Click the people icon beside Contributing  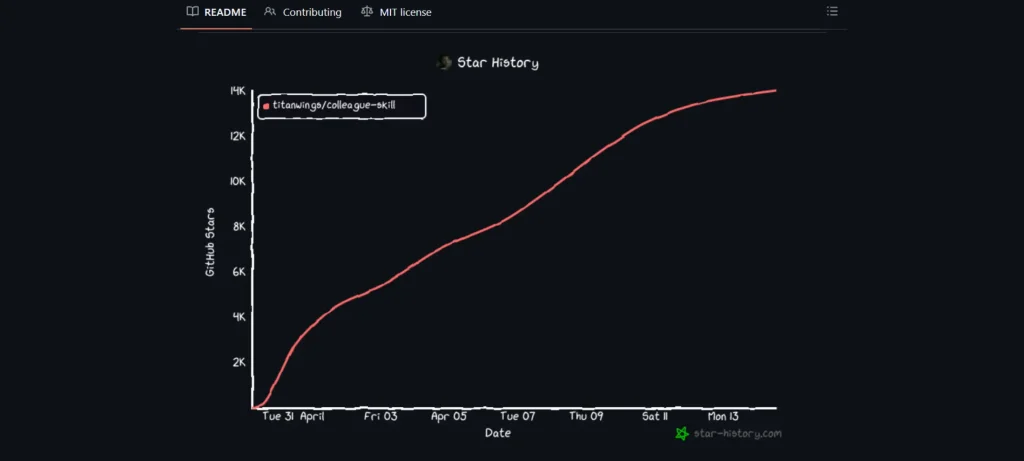(x=270, y=12)
